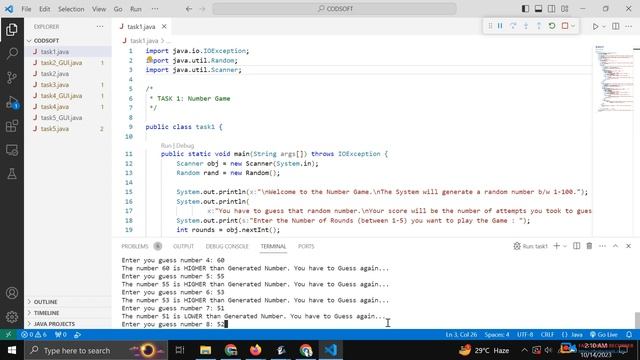Close the task1.java editor tab
The width and height of the screenshot is (640, 360).
click(x=164, y=27)
